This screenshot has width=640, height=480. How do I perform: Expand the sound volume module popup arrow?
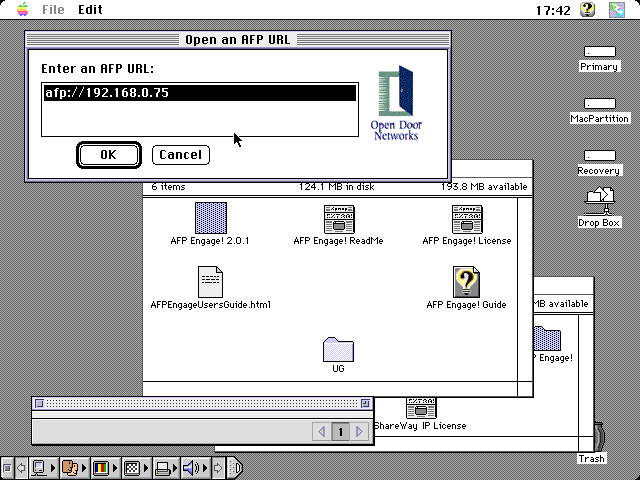click(206, 468)
